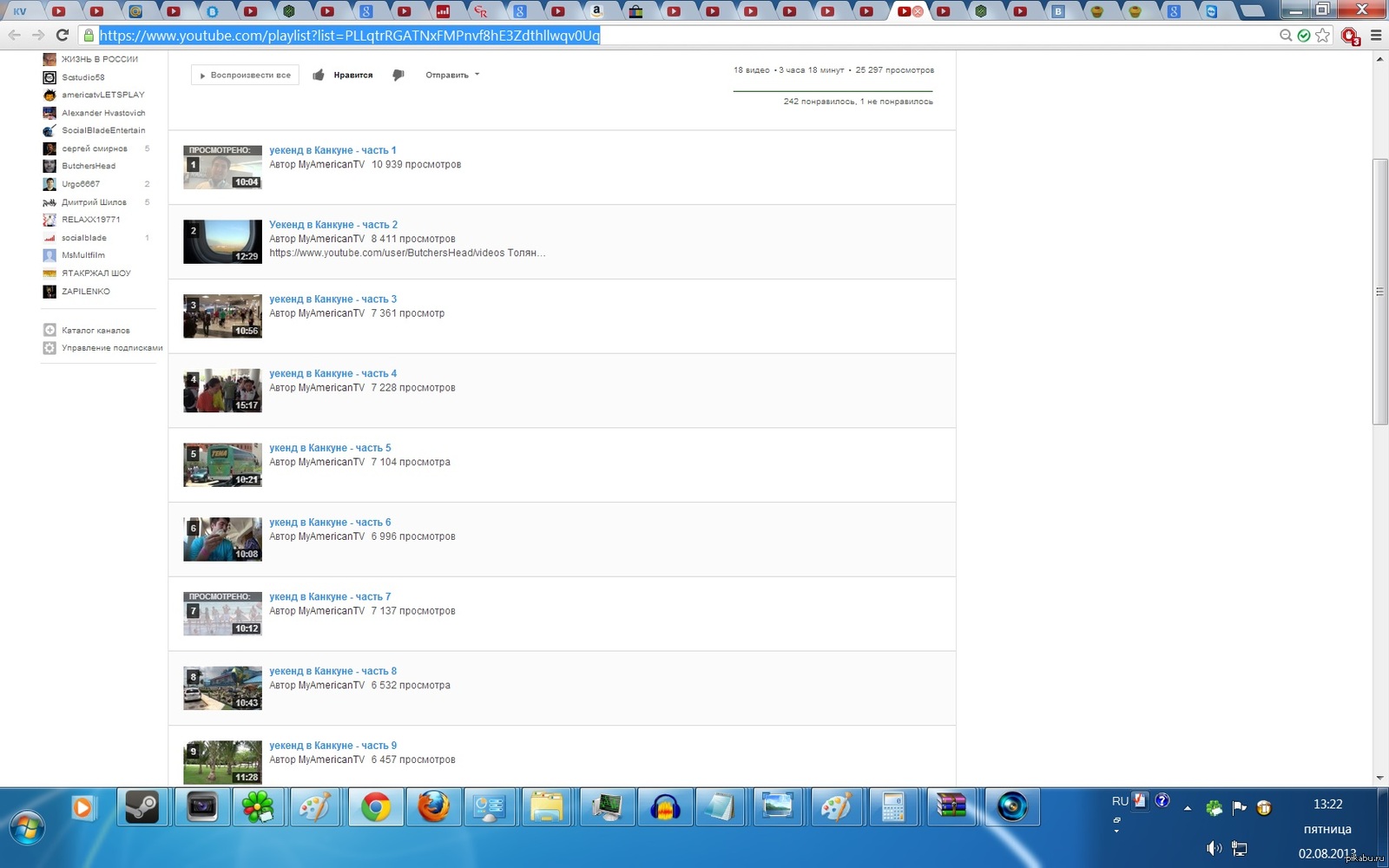Click the volume speaker tray icon
Viewport: 1389px width, 868px height.
(x=1213, y=848)
